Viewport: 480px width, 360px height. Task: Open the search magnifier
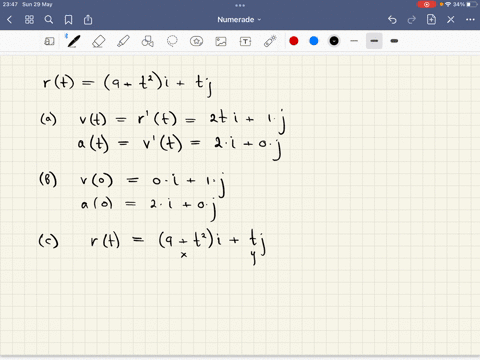coord(49,20)
